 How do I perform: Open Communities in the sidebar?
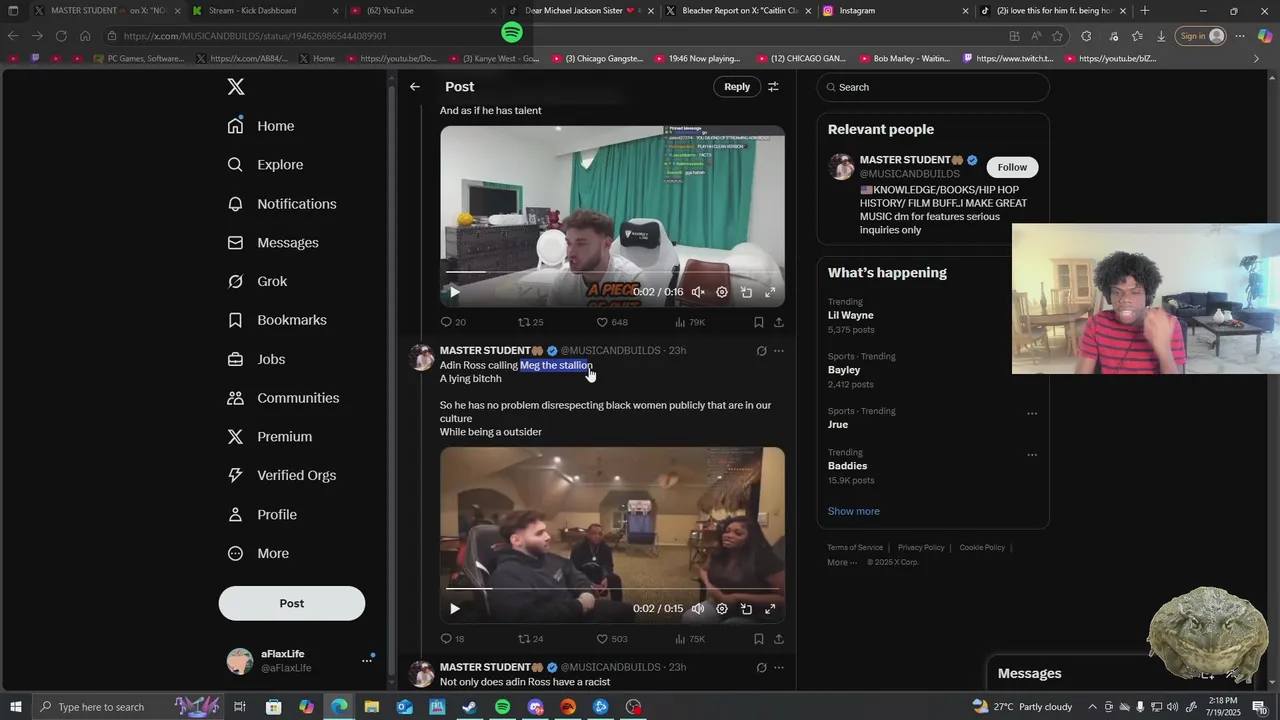(283, 398)
